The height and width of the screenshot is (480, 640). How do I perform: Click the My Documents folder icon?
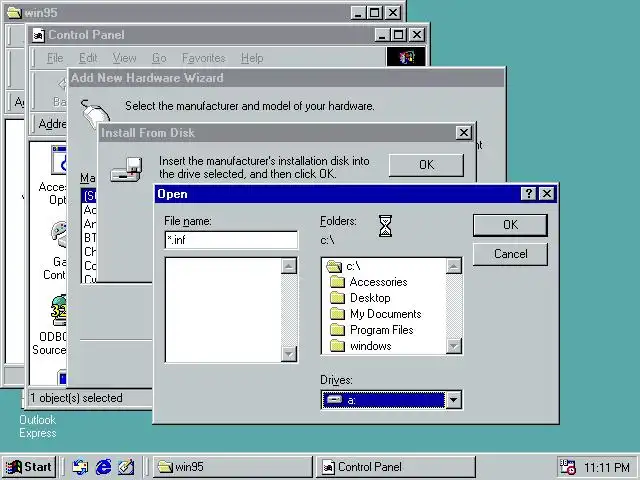click(337, 313)
